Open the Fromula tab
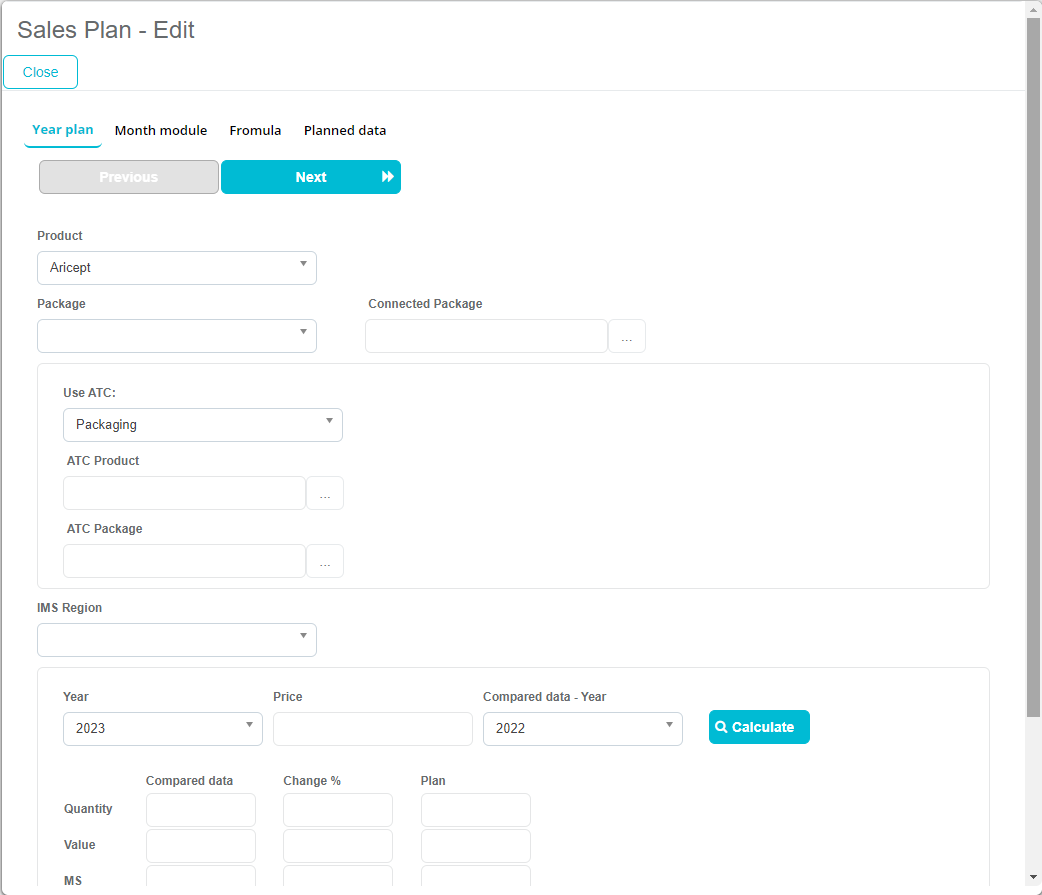Viewport: 1042px width, 895px height. pyautogui.click(x=255, y=131)
